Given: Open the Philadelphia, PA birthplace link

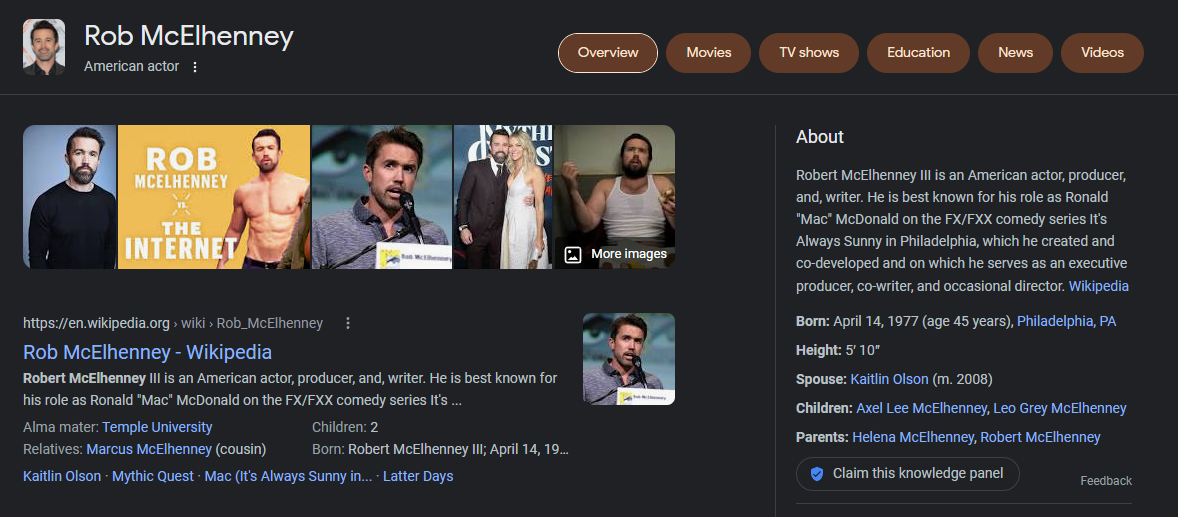Looking at the screenshot, I should [1066, 321].
